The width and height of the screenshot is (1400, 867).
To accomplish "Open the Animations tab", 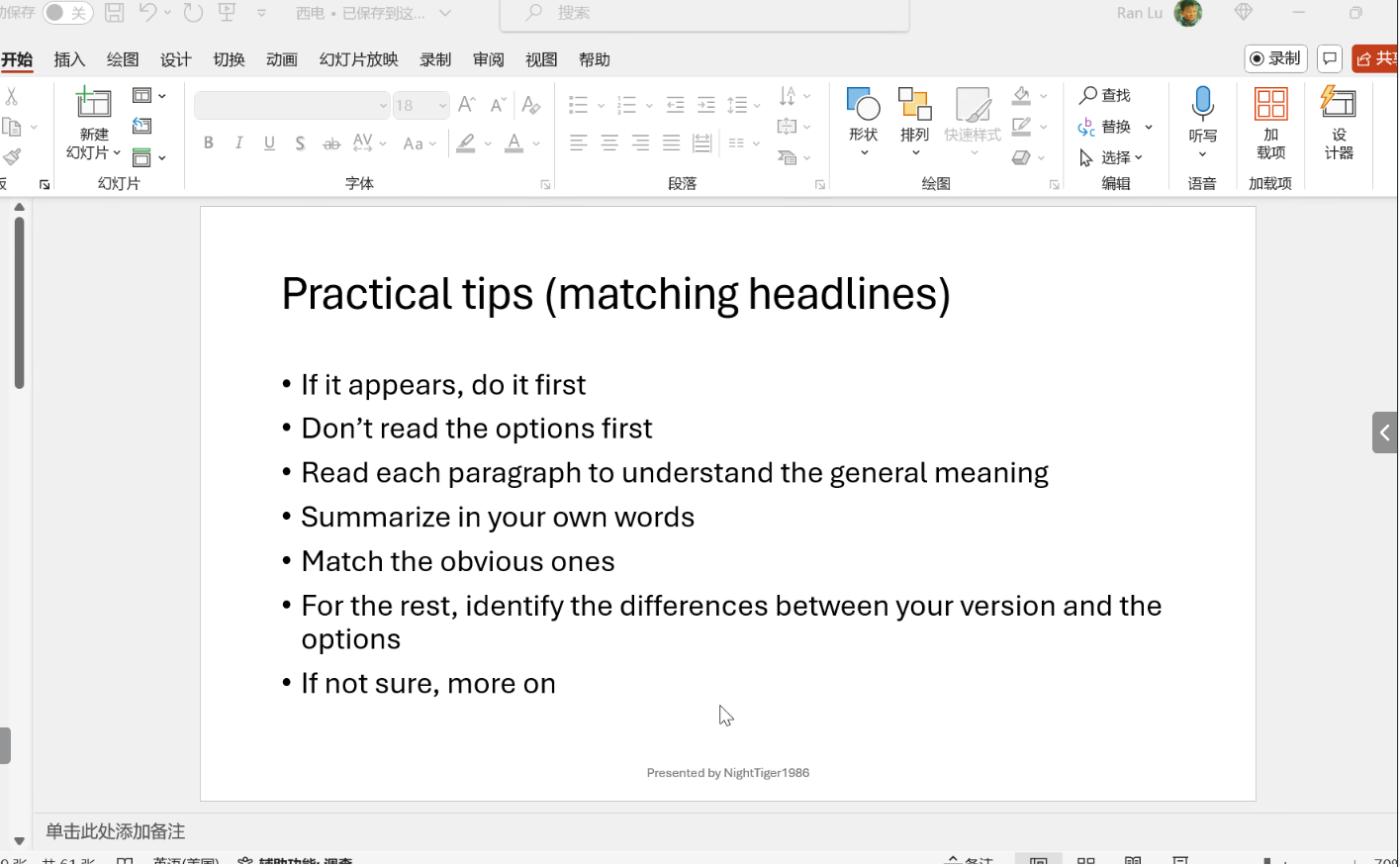I will tap(282, 59).
